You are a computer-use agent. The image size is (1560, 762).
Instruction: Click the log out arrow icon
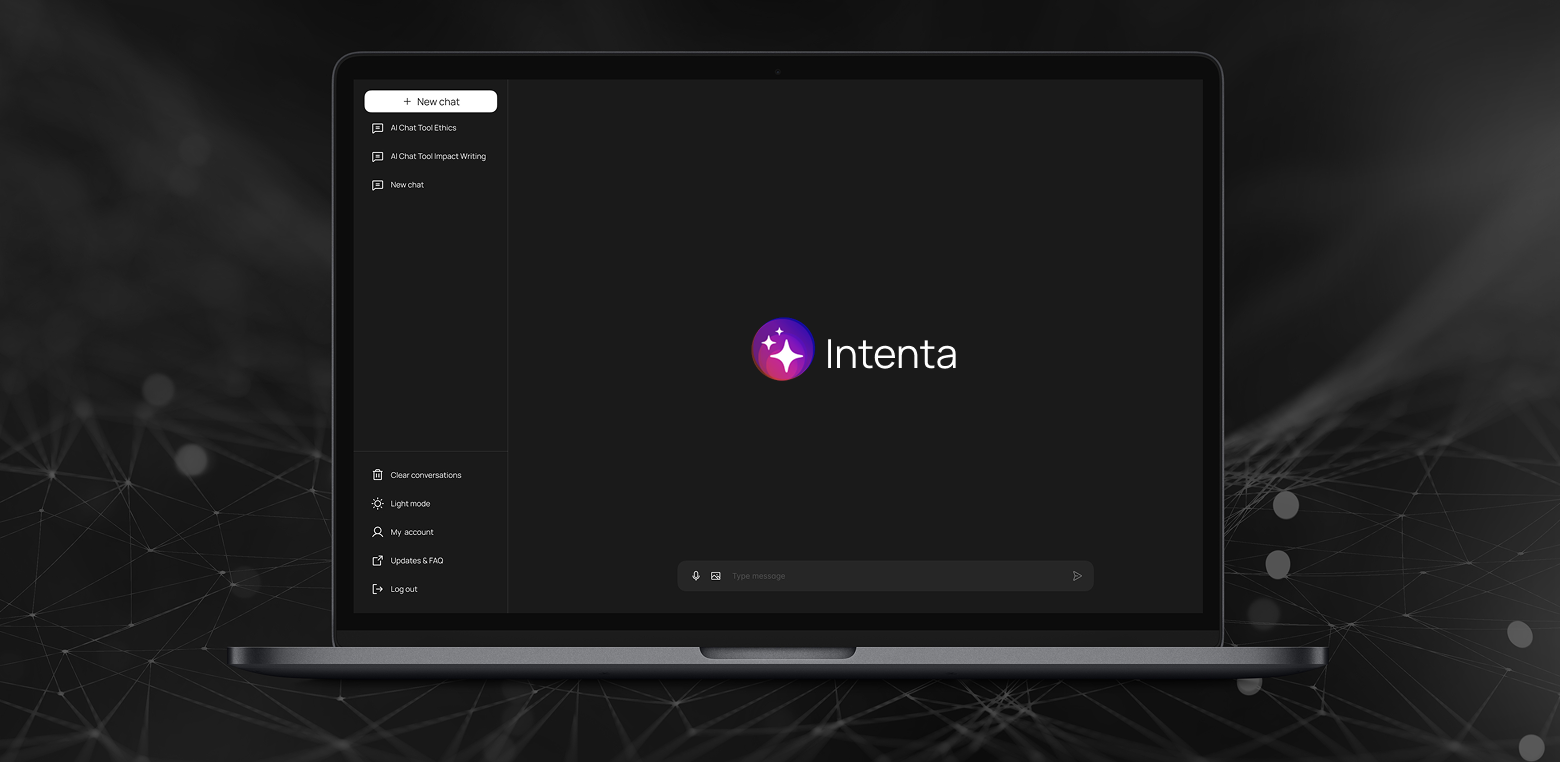377,589
